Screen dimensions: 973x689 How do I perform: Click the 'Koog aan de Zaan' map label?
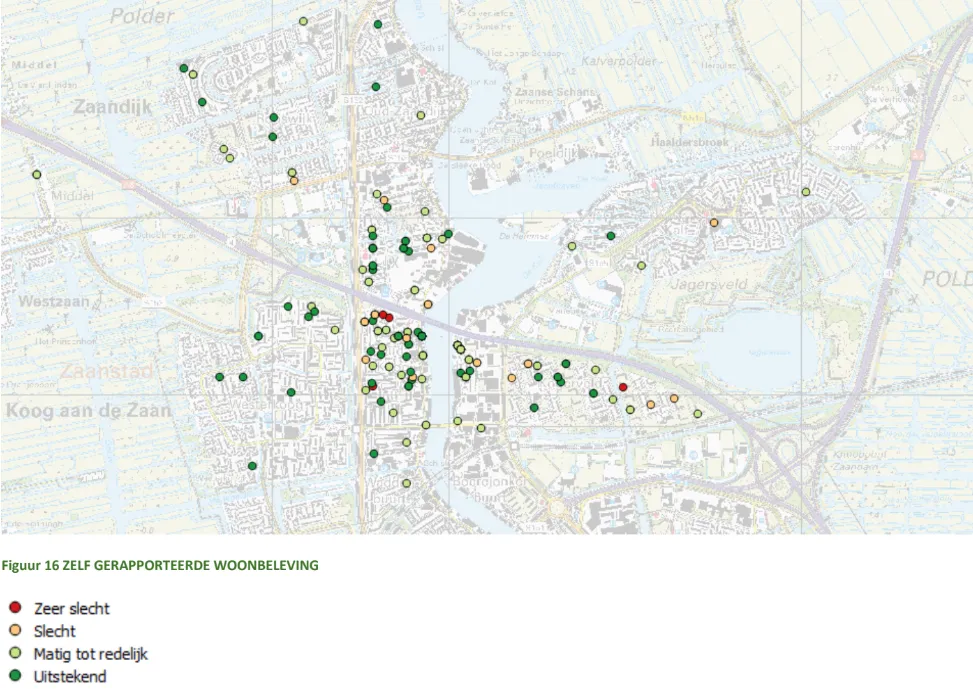pos(88,410)
